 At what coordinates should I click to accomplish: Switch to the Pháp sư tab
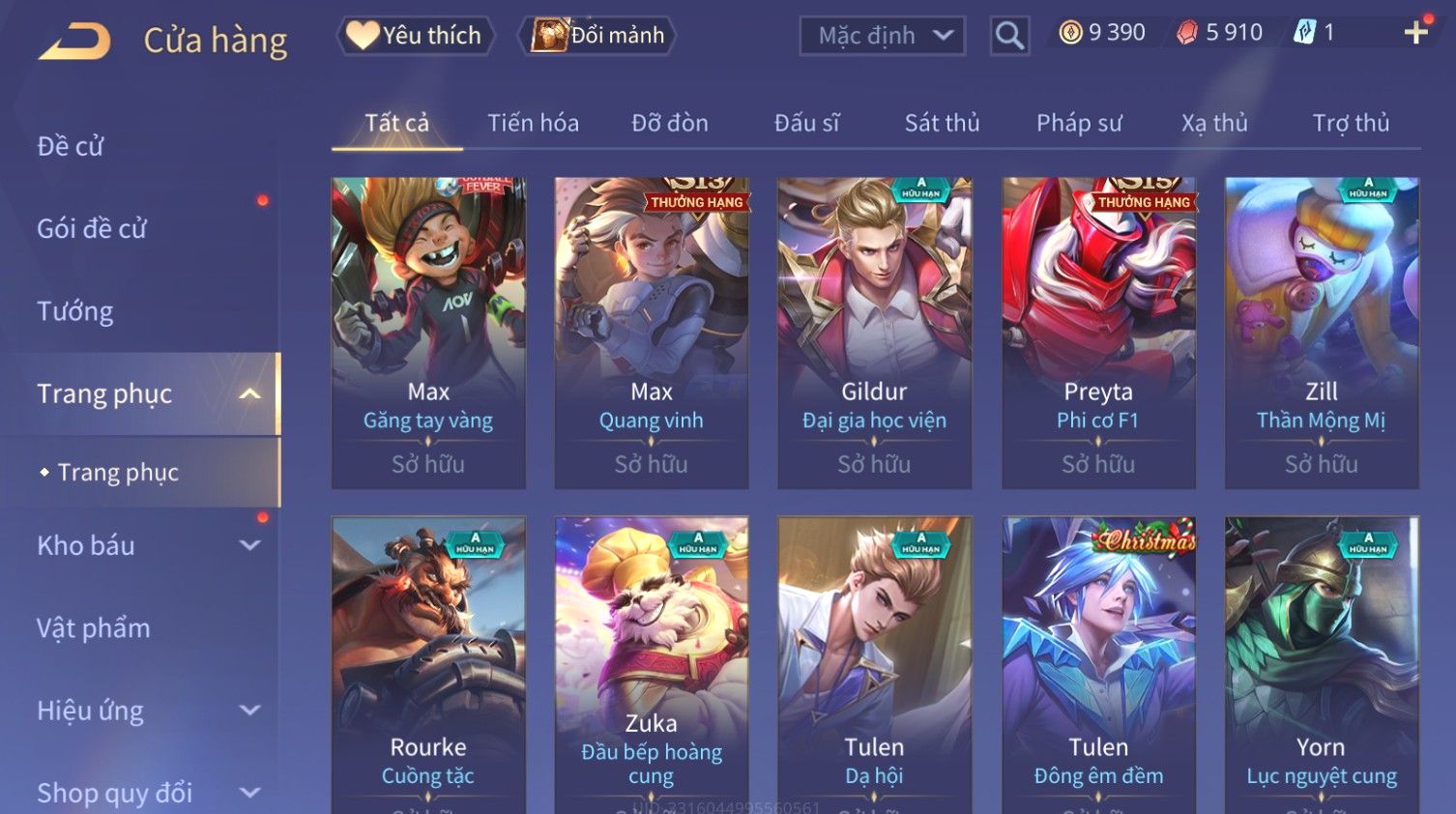click(x=1079, y=123)
